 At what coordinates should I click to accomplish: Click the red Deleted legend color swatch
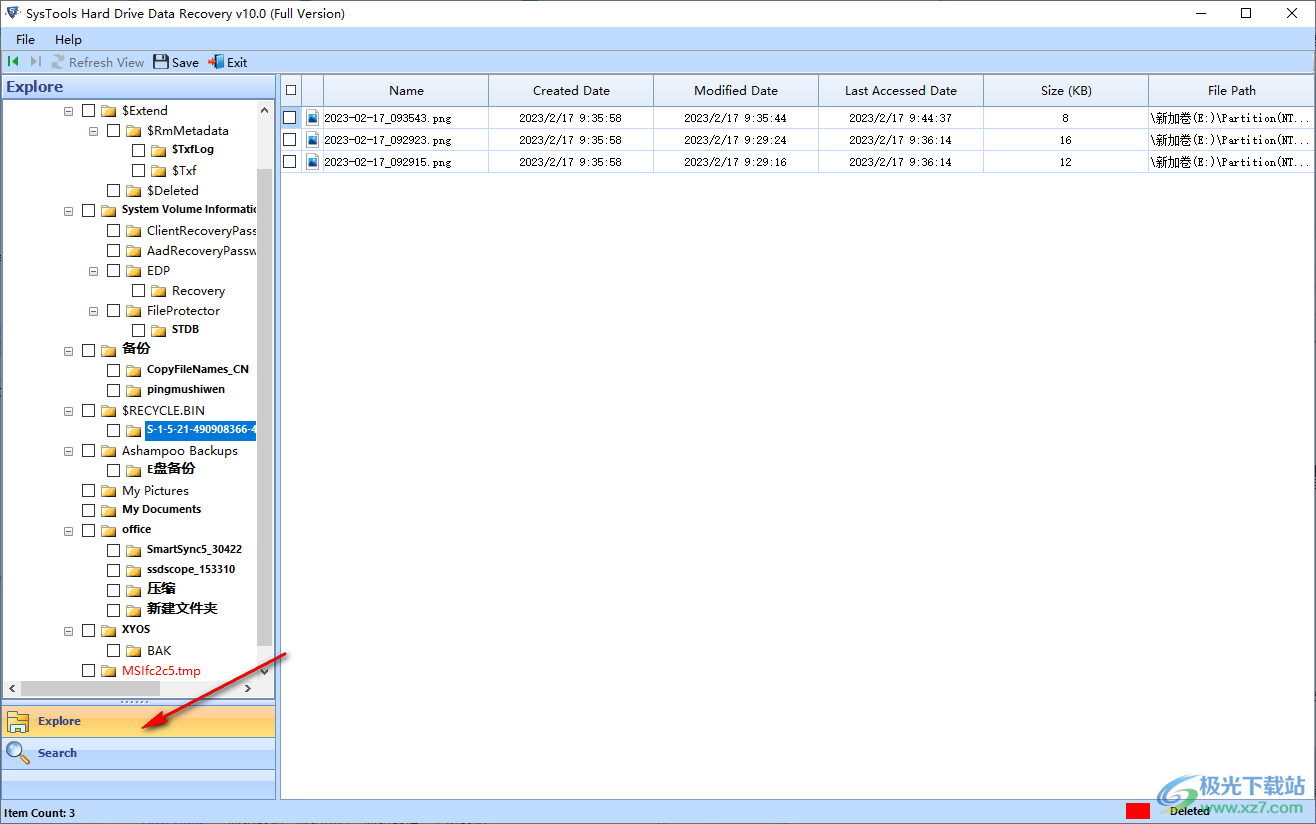click(1137, 811)
